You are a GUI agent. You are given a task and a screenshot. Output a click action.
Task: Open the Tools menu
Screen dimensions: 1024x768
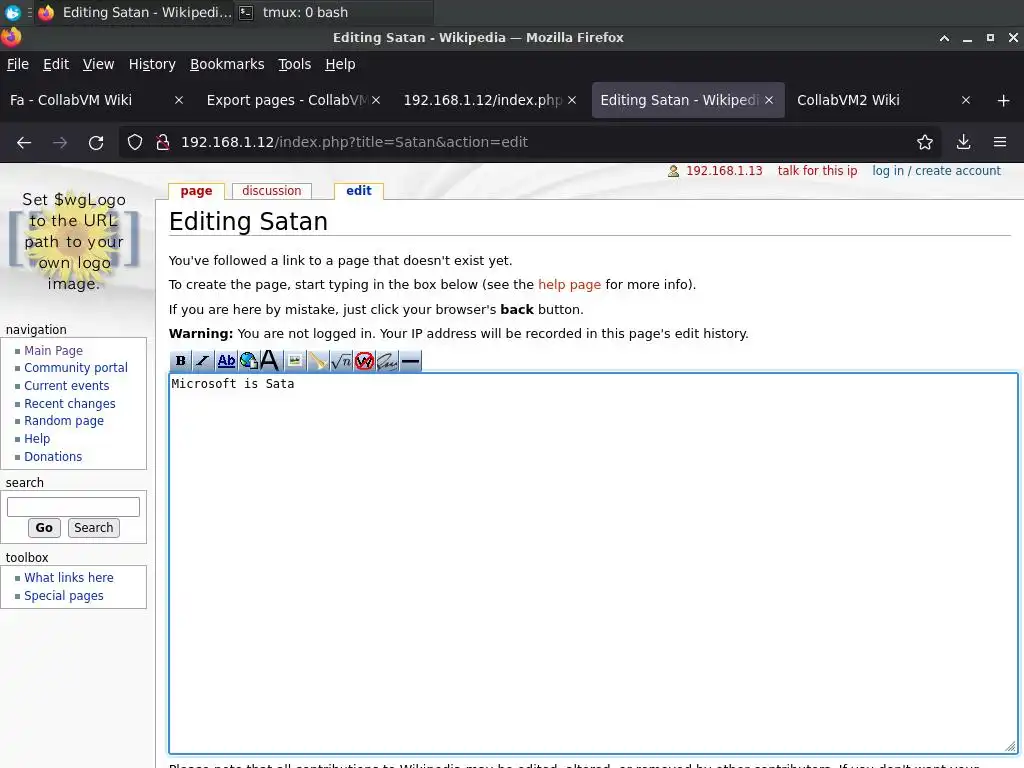click(x=295, y=64)
